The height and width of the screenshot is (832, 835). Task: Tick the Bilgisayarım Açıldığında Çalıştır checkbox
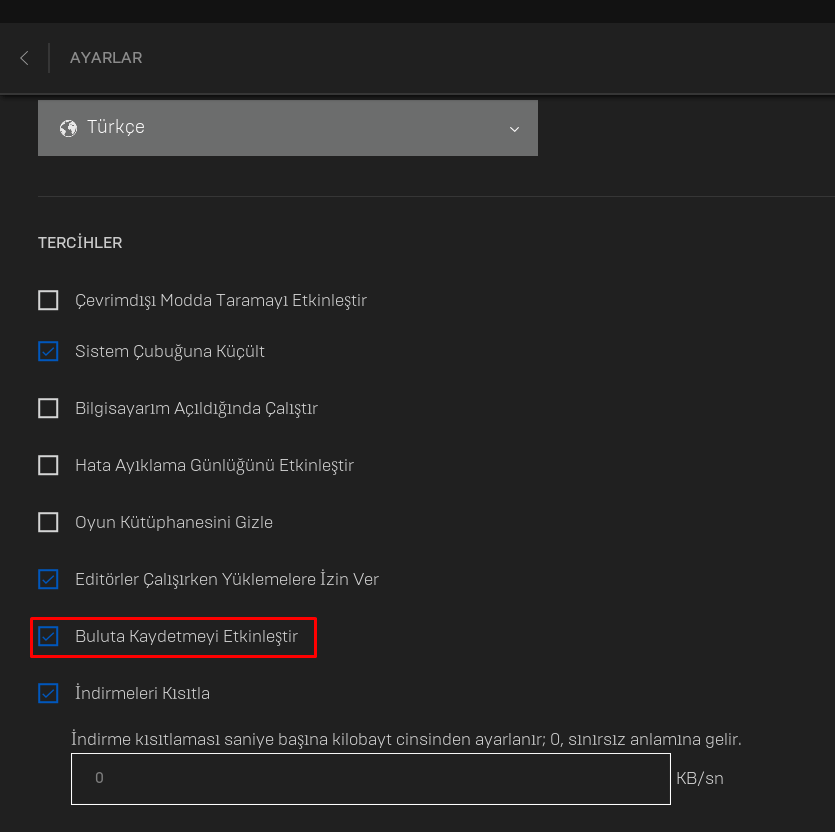pyautogui.click(x=48, y=408)
